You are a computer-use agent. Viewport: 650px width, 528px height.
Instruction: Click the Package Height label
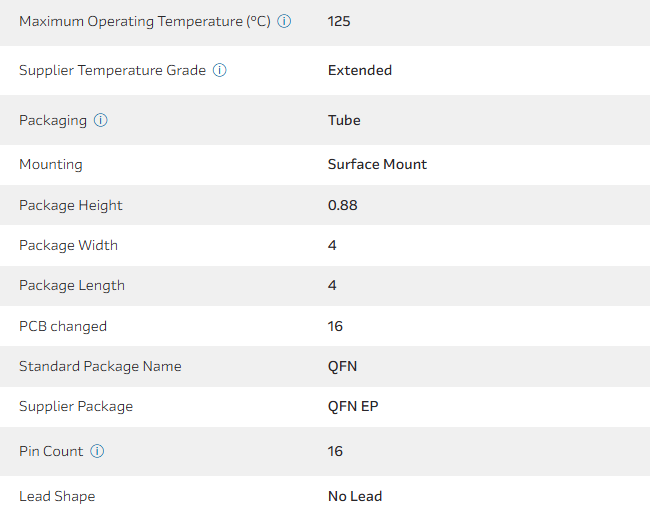point(71,206)
